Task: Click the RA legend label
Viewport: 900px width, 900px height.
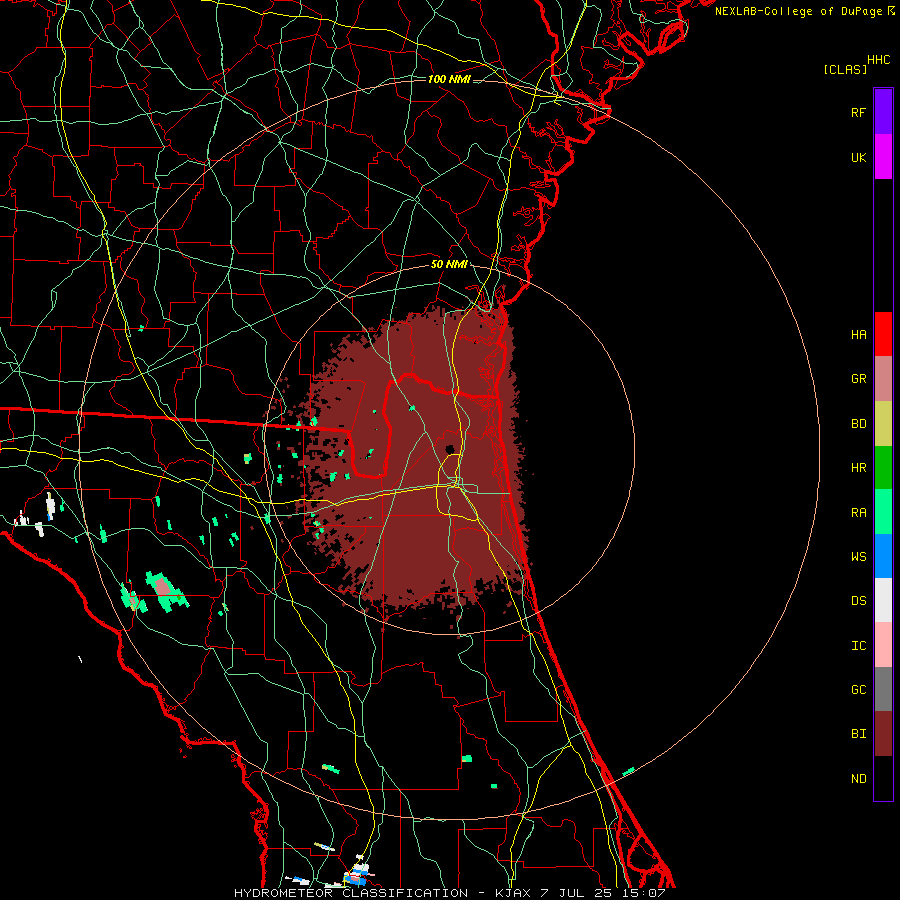Action: pyautogui.click(x=858, y=513)
